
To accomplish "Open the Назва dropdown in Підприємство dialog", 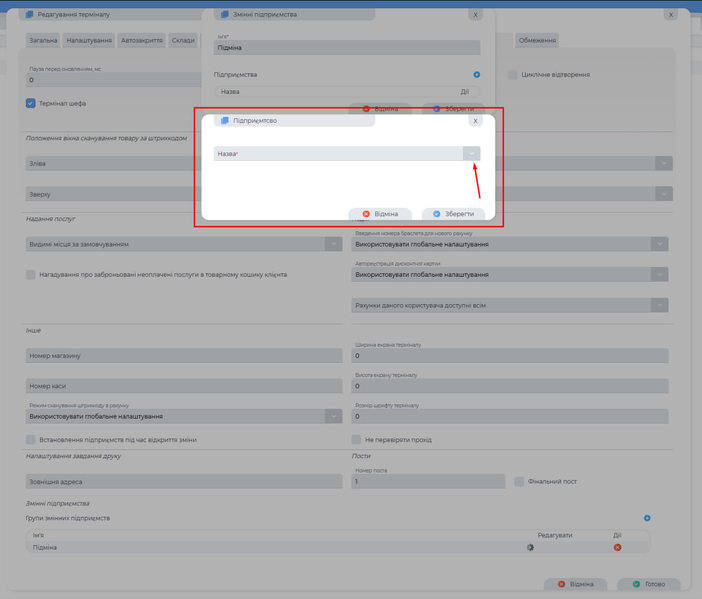I will pyautogui.click(x=471, y=154).
